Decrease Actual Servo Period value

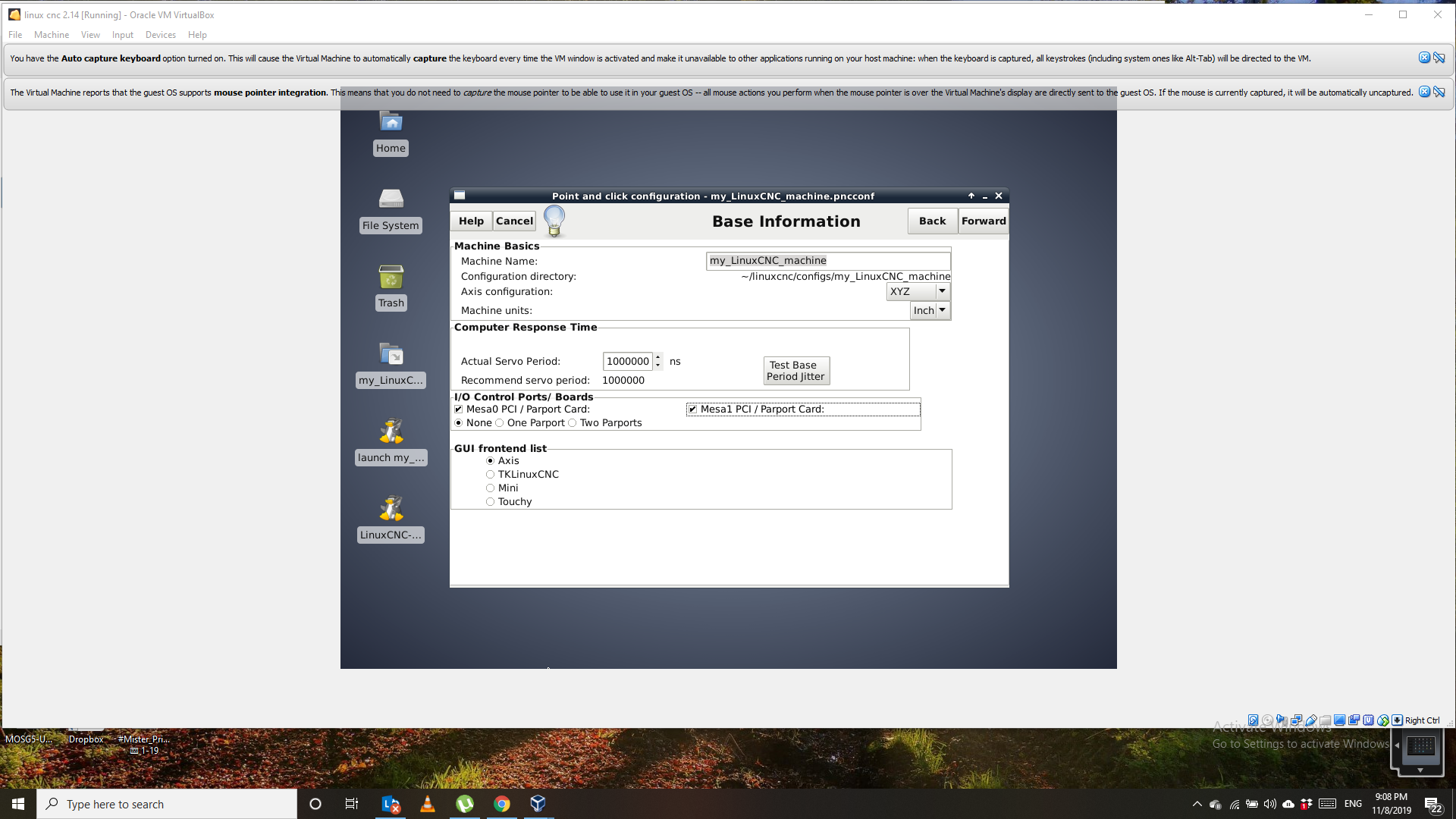(x=657, y=366)
